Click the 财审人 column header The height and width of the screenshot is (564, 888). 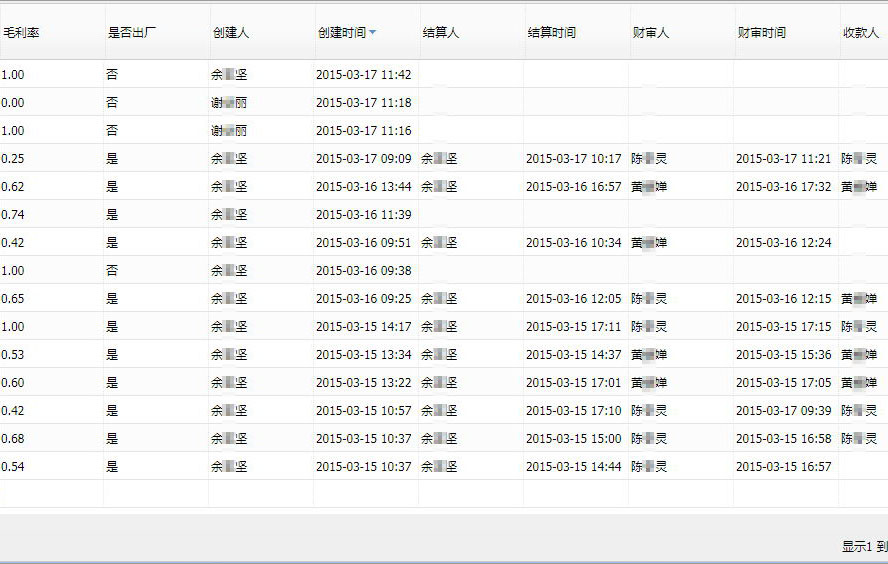(x=651, y=33)
